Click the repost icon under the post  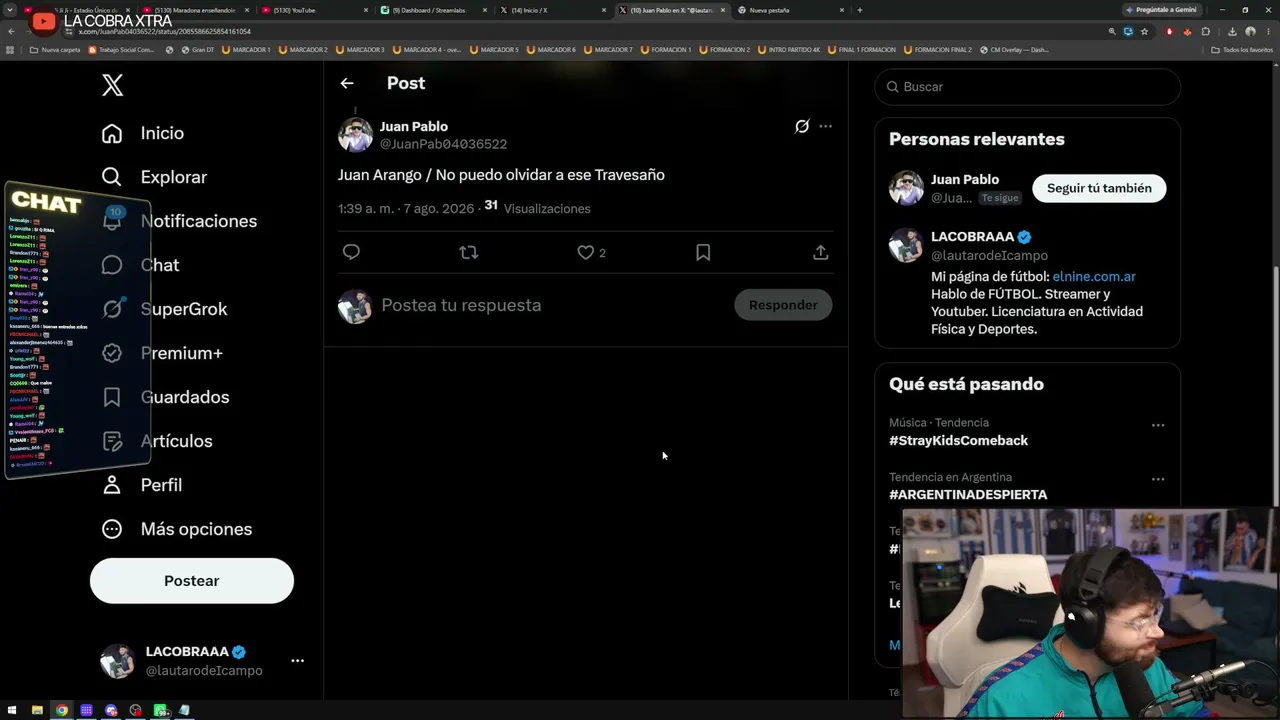pos(468,252)
